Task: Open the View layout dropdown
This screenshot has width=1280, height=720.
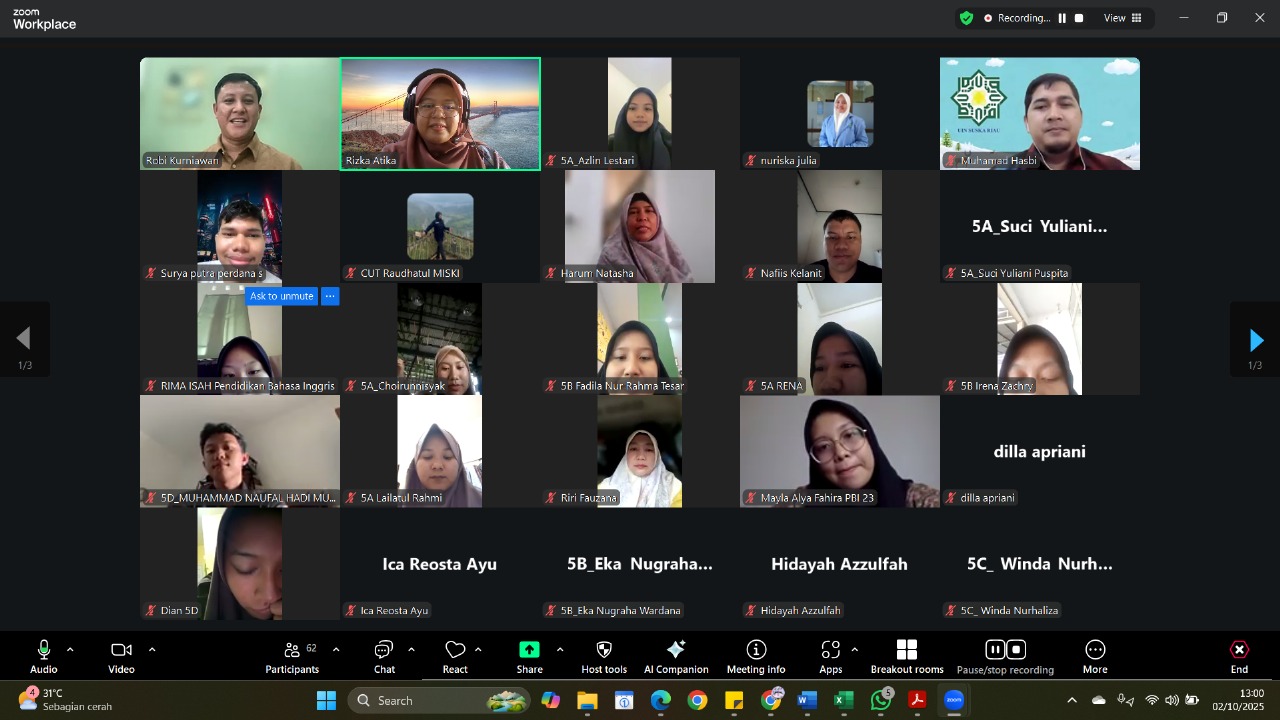Action: coord(1121,18)
